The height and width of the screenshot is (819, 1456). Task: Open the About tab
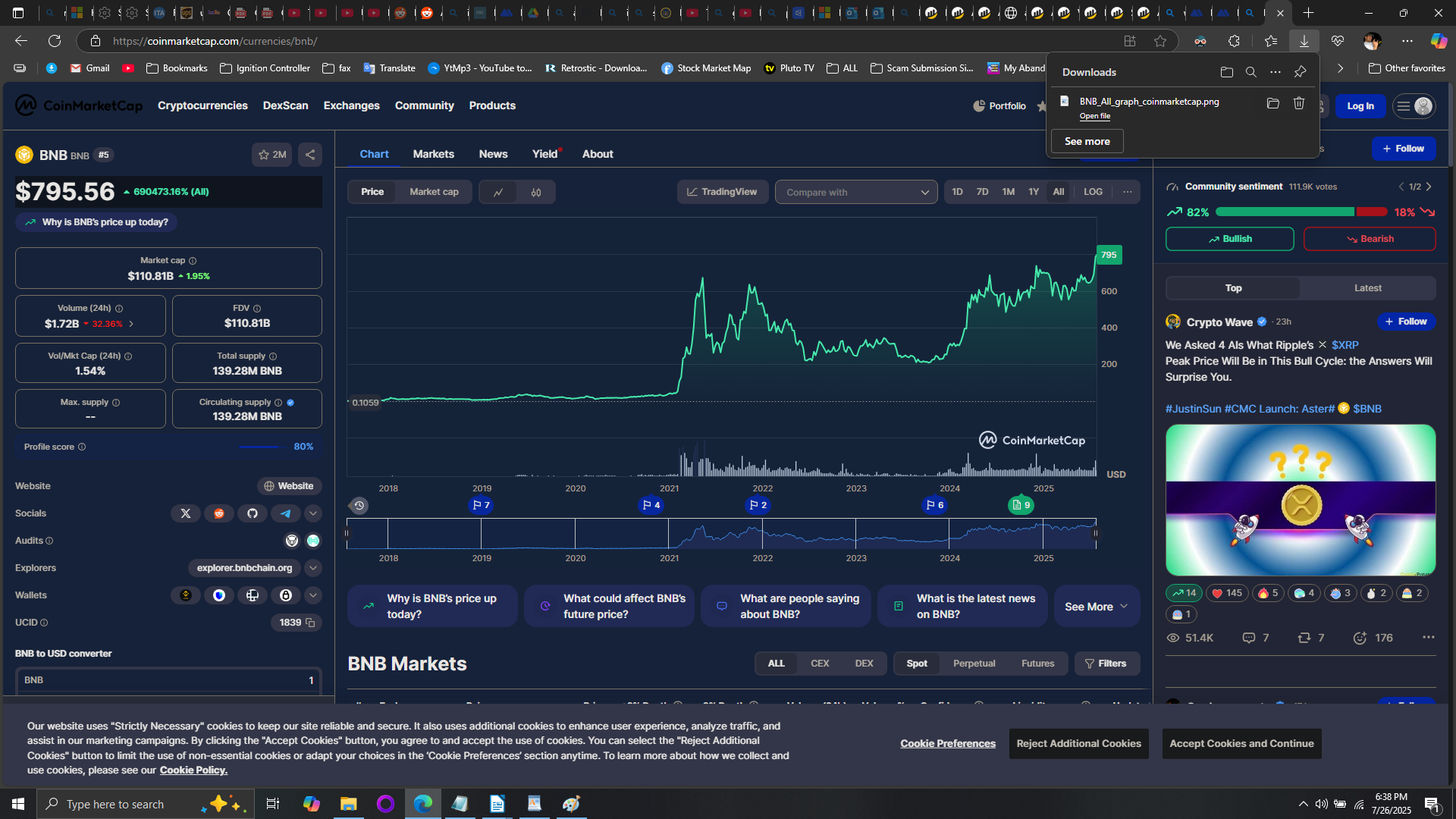pyautogui.click(x=598, y=154)
